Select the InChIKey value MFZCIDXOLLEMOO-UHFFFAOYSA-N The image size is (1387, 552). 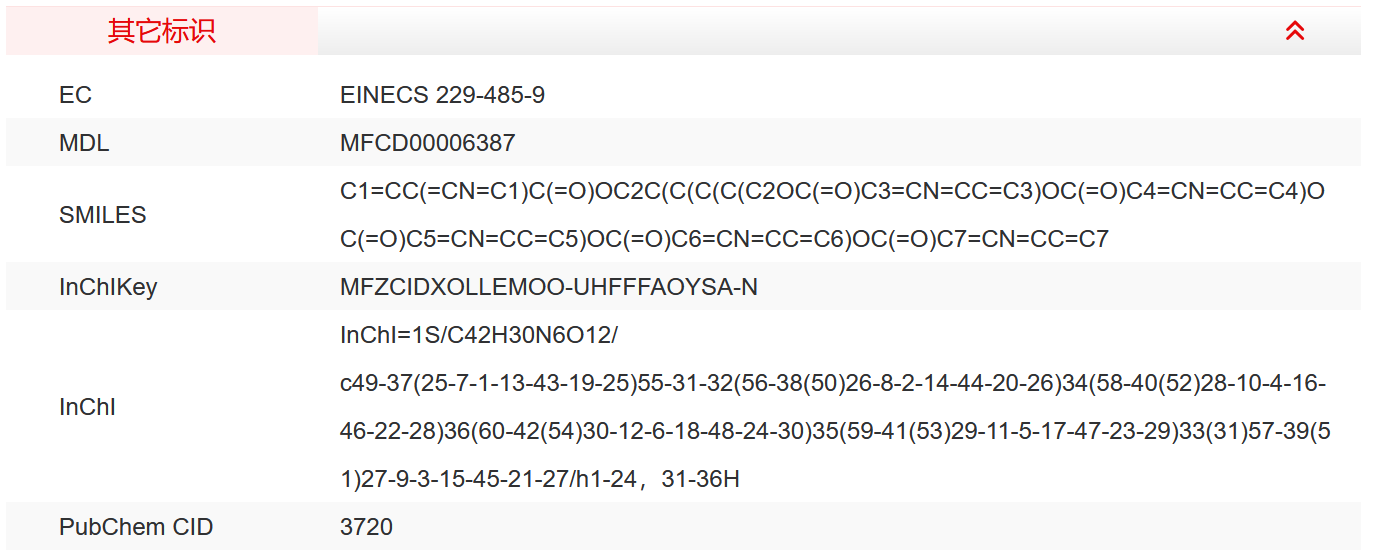pyautogui.click(x=548, y=287)
